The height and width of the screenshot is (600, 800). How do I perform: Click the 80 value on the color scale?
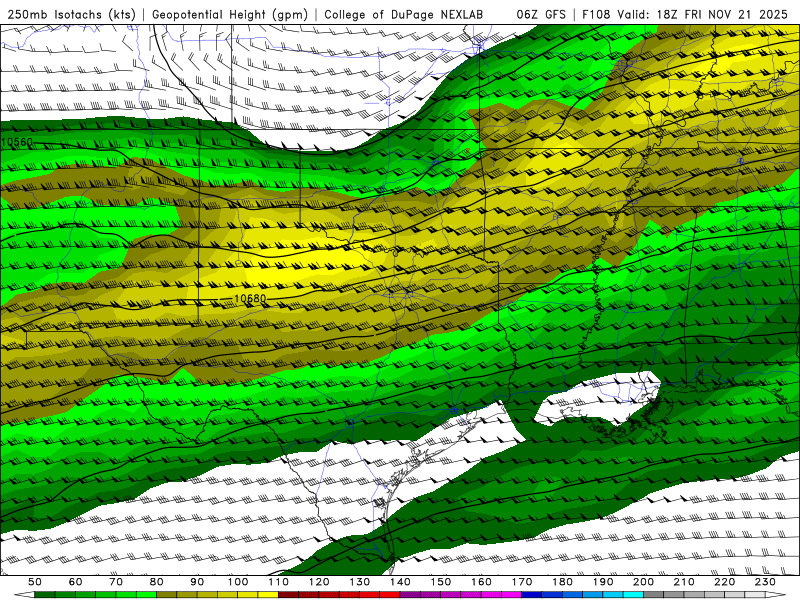pos(157,582)
